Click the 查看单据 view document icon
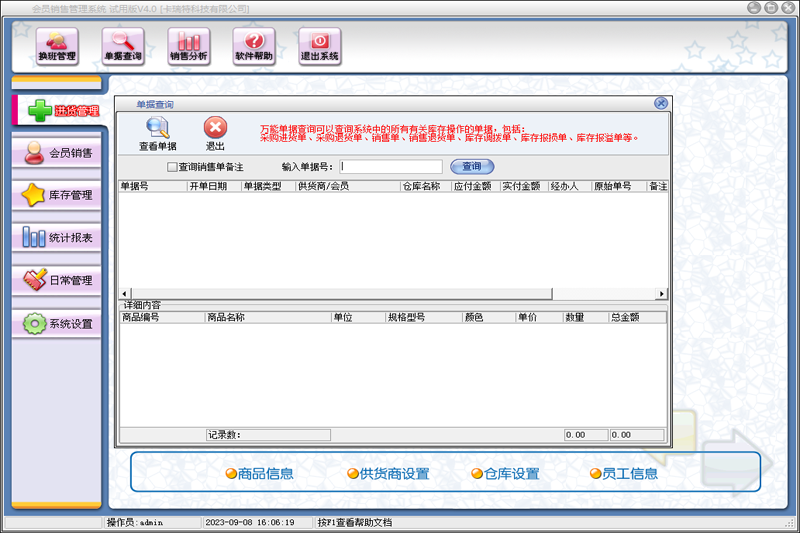This screenshot has height=533, width=800. pos(158,134)
